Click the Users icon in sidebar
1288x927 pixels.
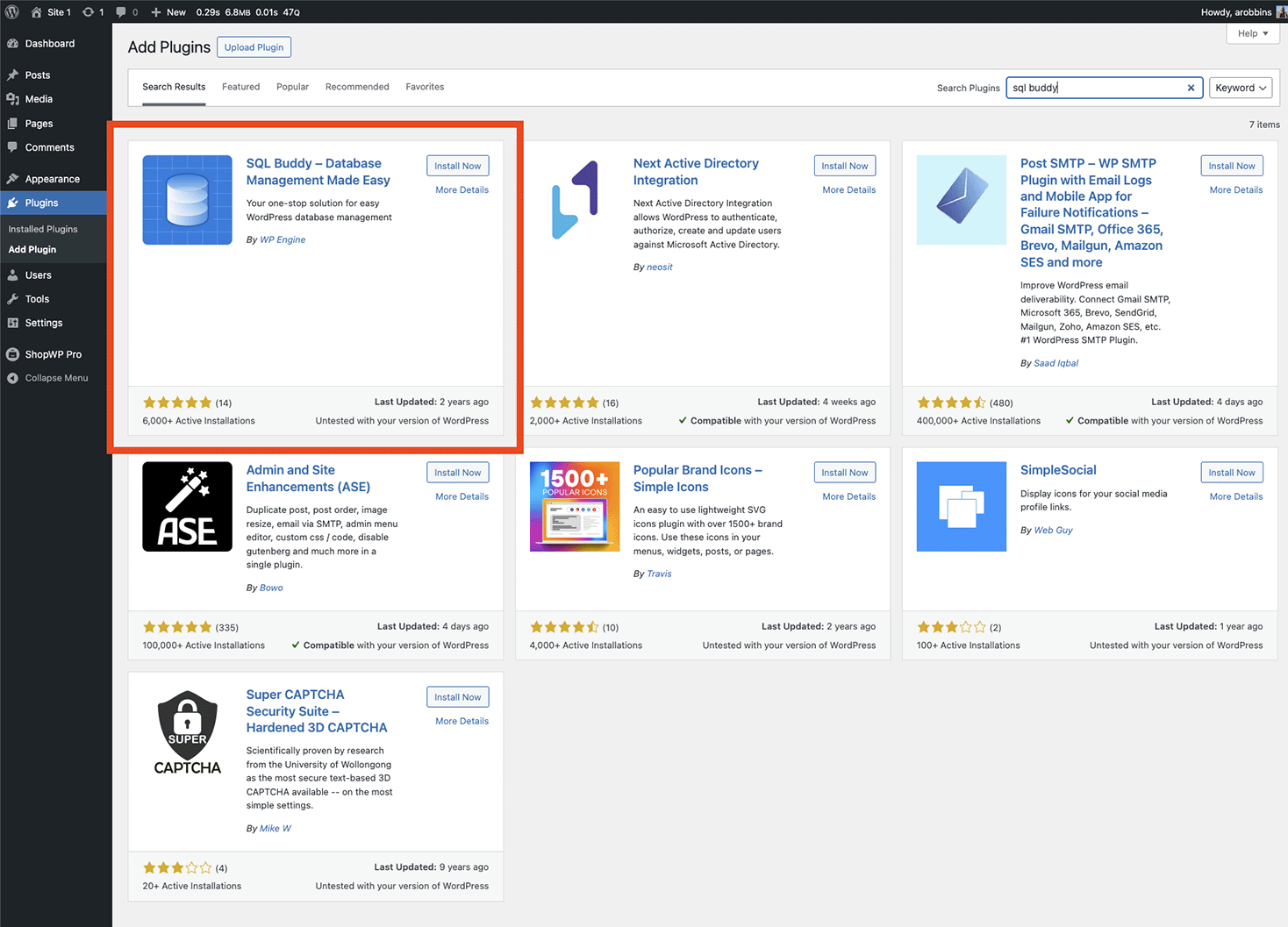point(13,275)
